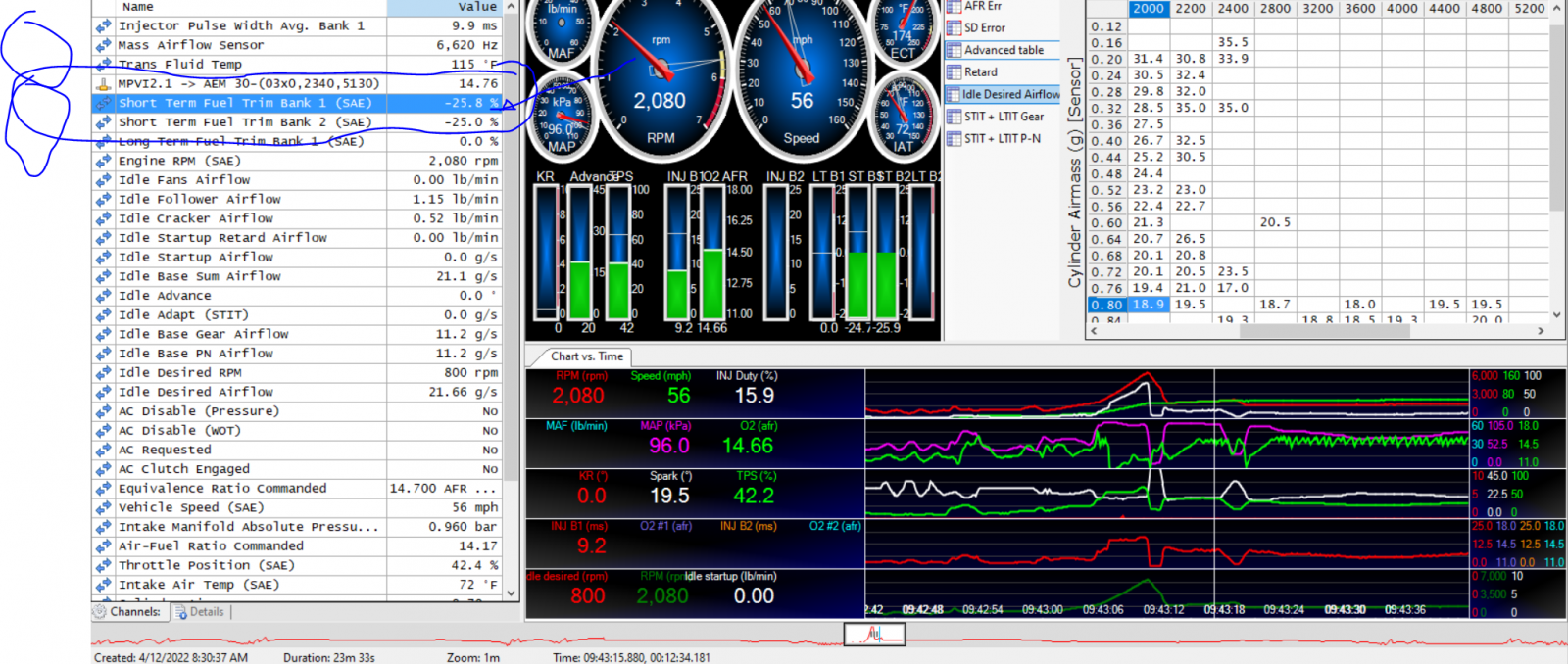This screenshot has width=1568, height=664.
Task: Click the 0.80 row header in airmass table
Action: point(1106,305)
